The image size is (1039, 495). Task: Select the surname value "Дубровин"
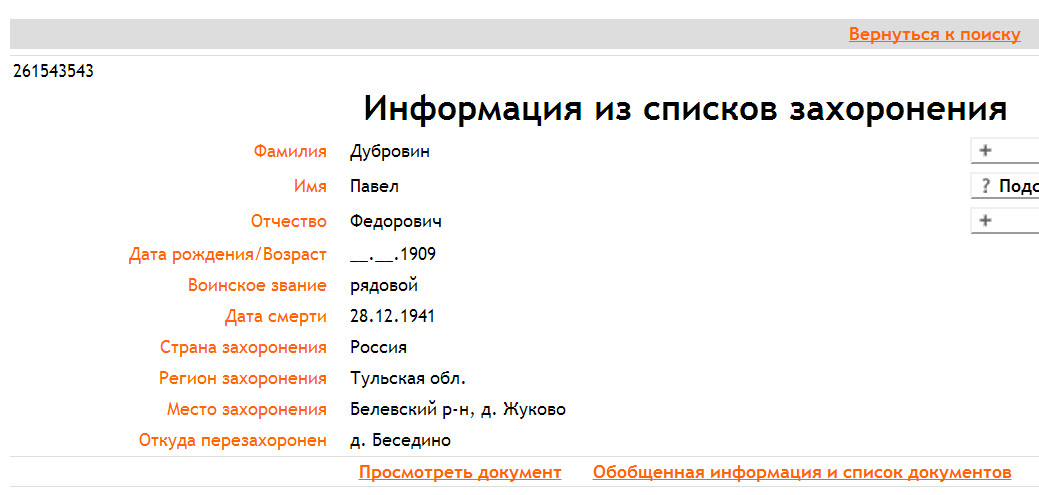click(390, 152)
